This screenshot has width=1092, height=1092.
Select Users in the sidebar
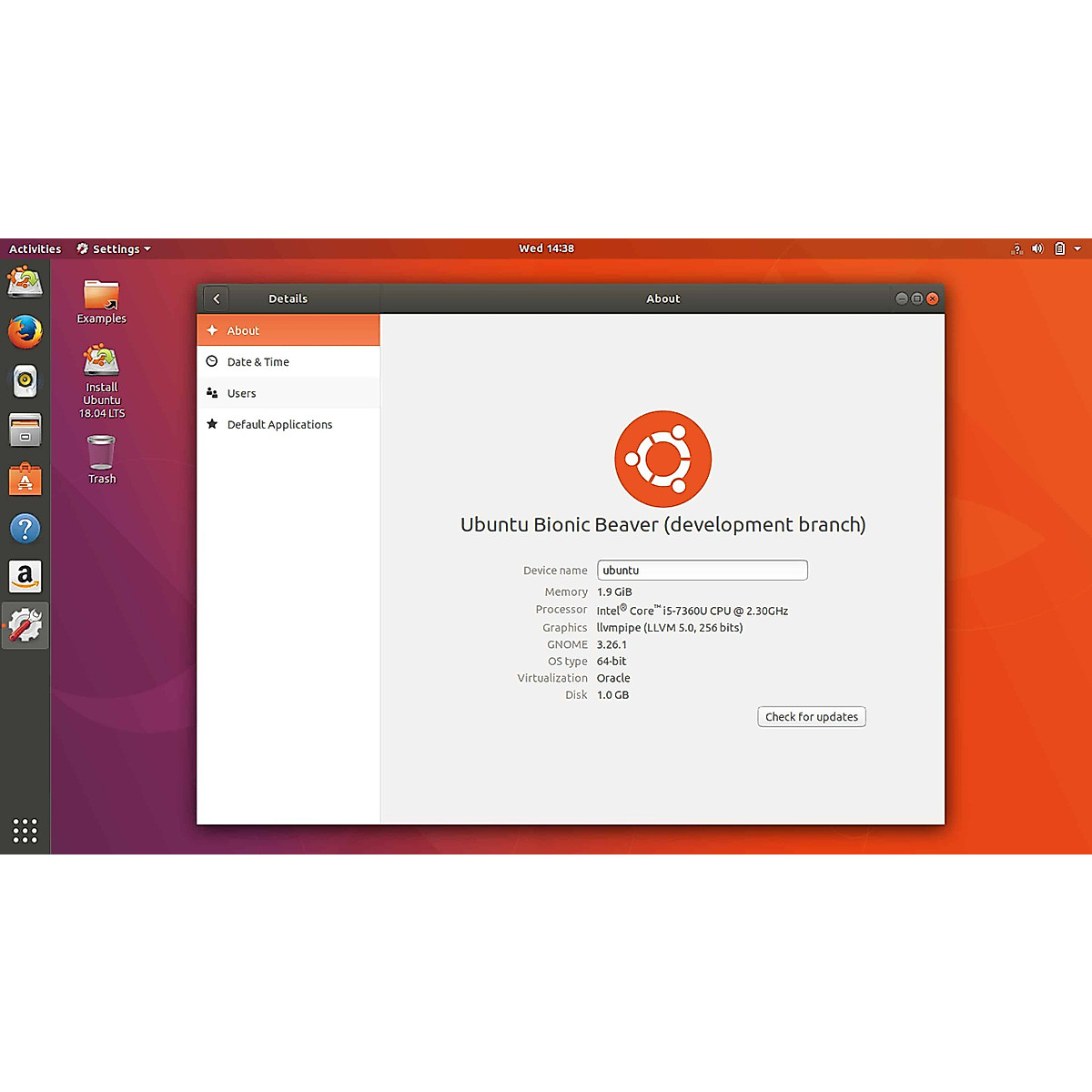tap(242, 393)
